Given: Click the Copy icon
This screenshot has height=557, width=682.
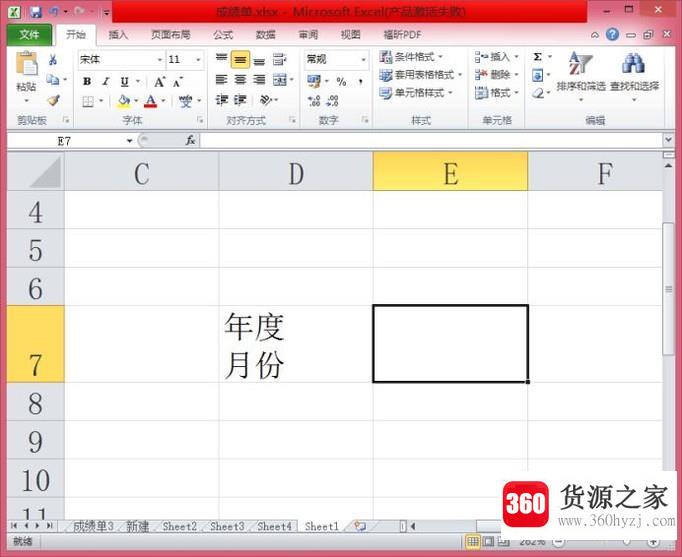Looking at the screenshot, I should coord(53,80).
